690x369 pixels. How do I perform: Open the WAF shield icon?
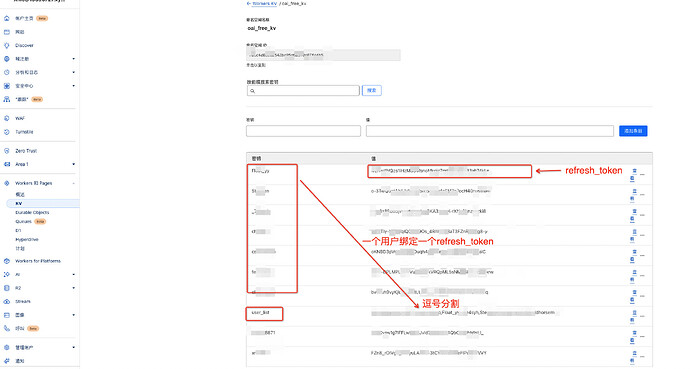7,118
